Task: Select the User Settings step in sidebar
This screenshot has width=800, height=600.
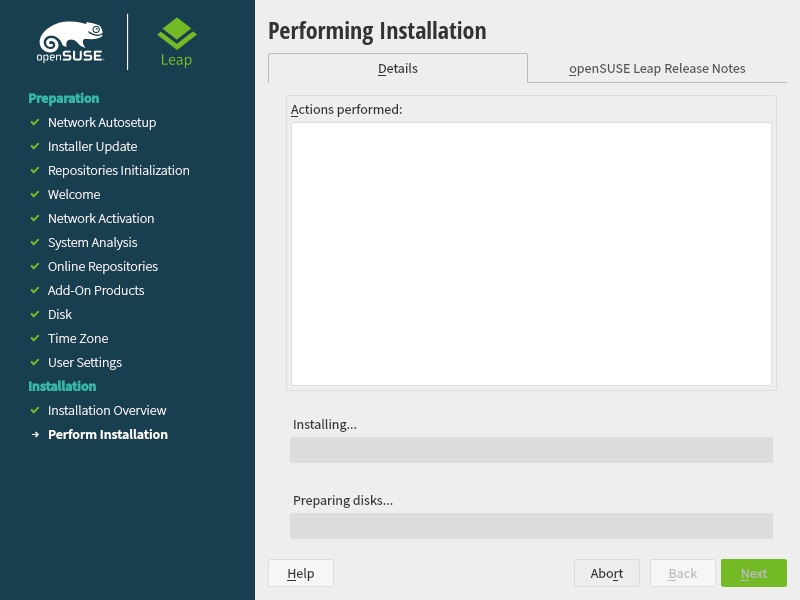Action: point(85,363)
